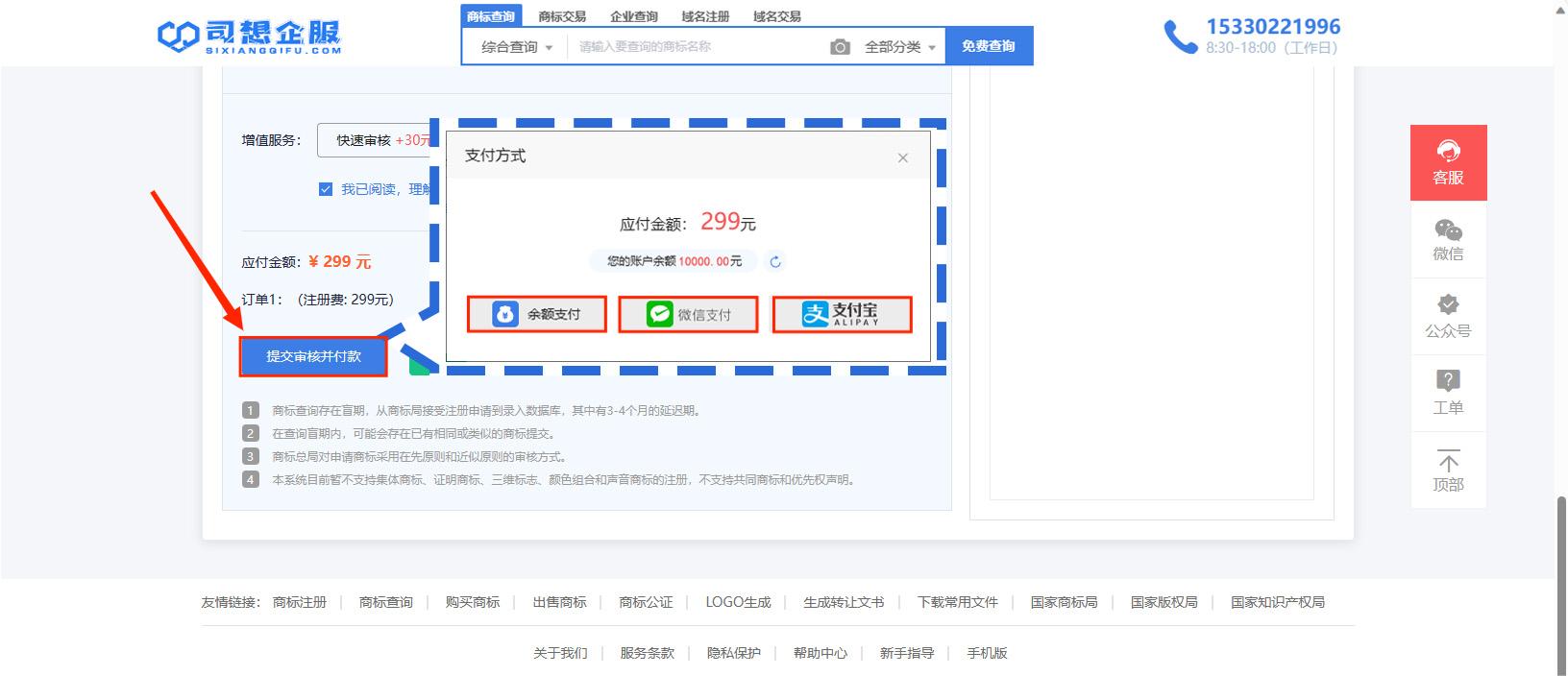Open the 客服 customer service widget
1568x676 pixels.
tap(1448, 162)
